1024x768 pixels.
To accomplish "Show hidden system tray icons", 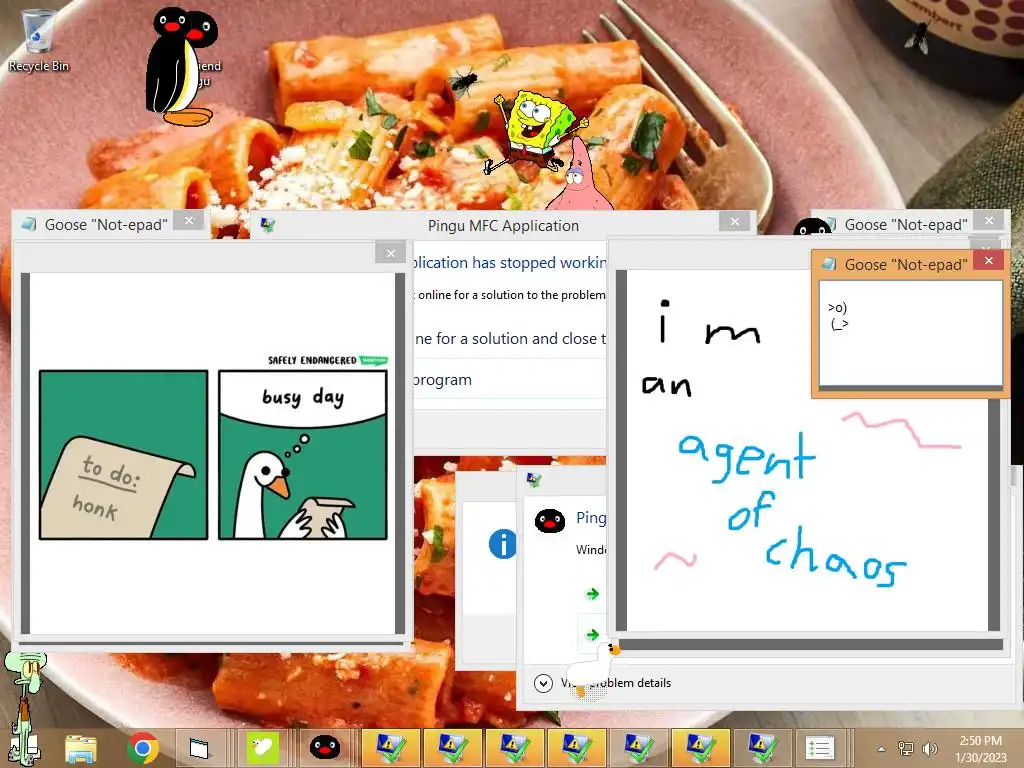I will (882, 749).
